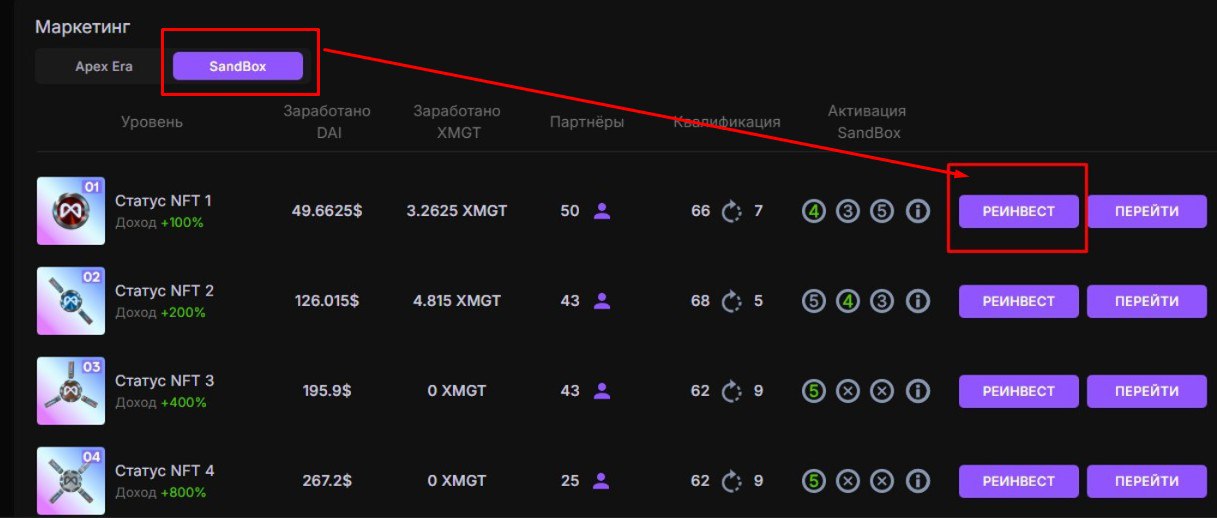Select the SandBox tab
This screenshot has width=1217, height=518.
(x=237, y=67)
